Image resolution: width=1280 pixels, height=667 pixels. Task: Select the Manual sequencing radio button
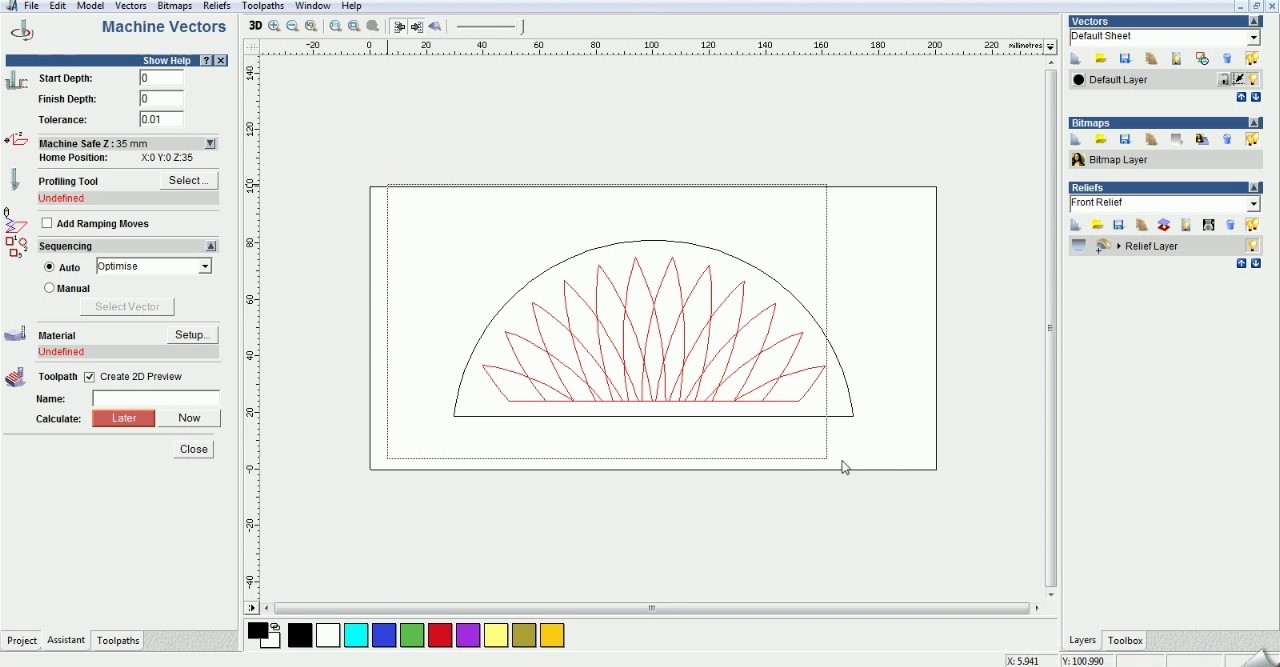click(x=49, y=288)
